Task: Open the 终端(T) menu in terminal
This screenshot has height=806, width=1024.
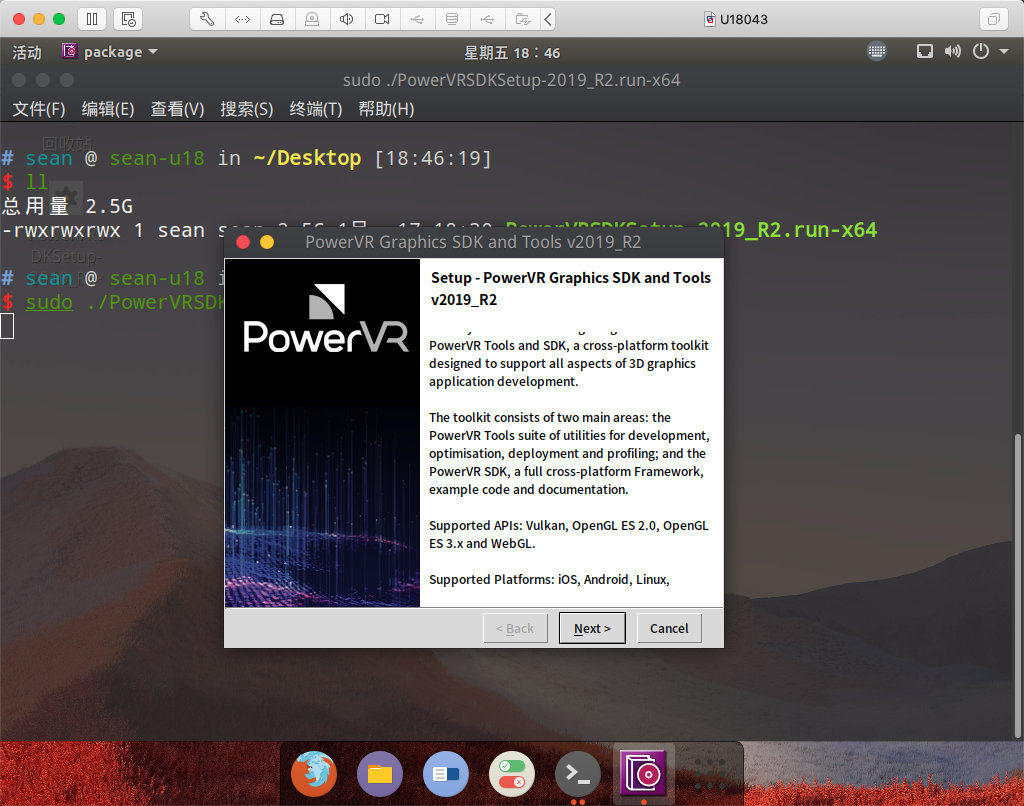Action: [315, 108]
